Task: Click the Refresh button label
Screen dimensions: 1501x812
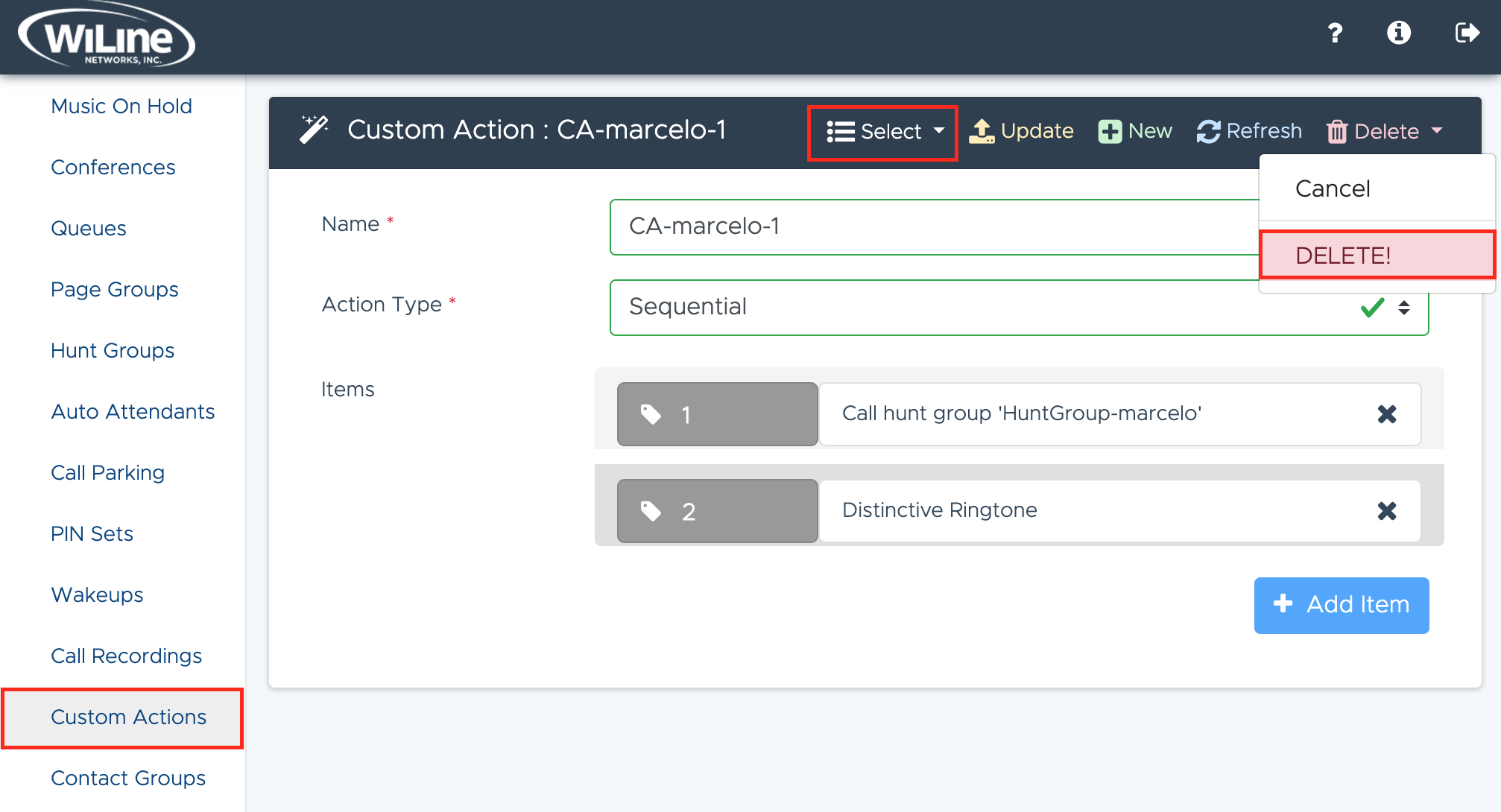Action: pyautogui.click(x=1264, y=131)
